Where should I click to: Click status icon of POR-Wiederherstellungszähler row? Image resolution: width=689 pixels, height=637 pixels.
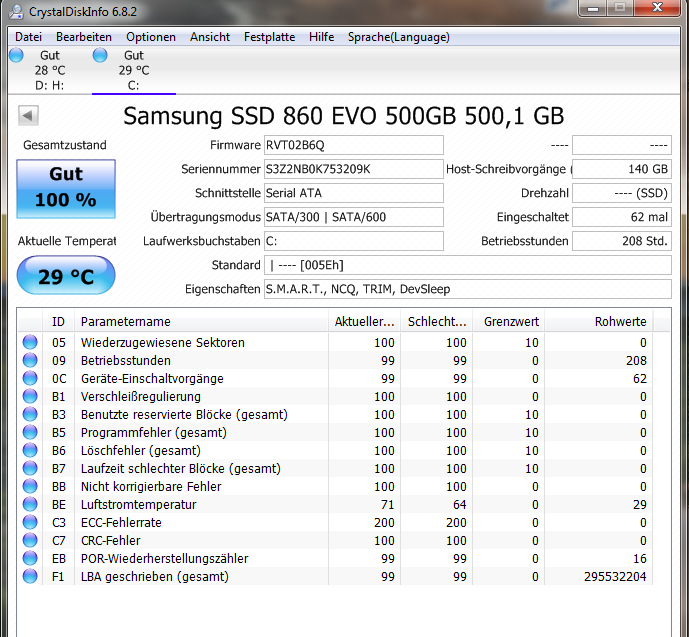[x=30, y=558]
